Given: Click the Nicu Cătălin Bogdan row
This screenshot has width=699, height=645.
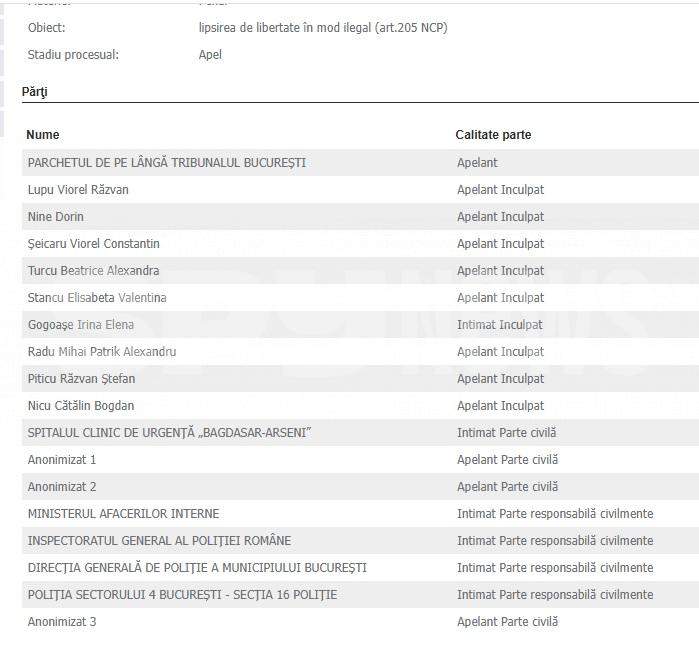Looking at the screenshot, I should coord(360,406).
